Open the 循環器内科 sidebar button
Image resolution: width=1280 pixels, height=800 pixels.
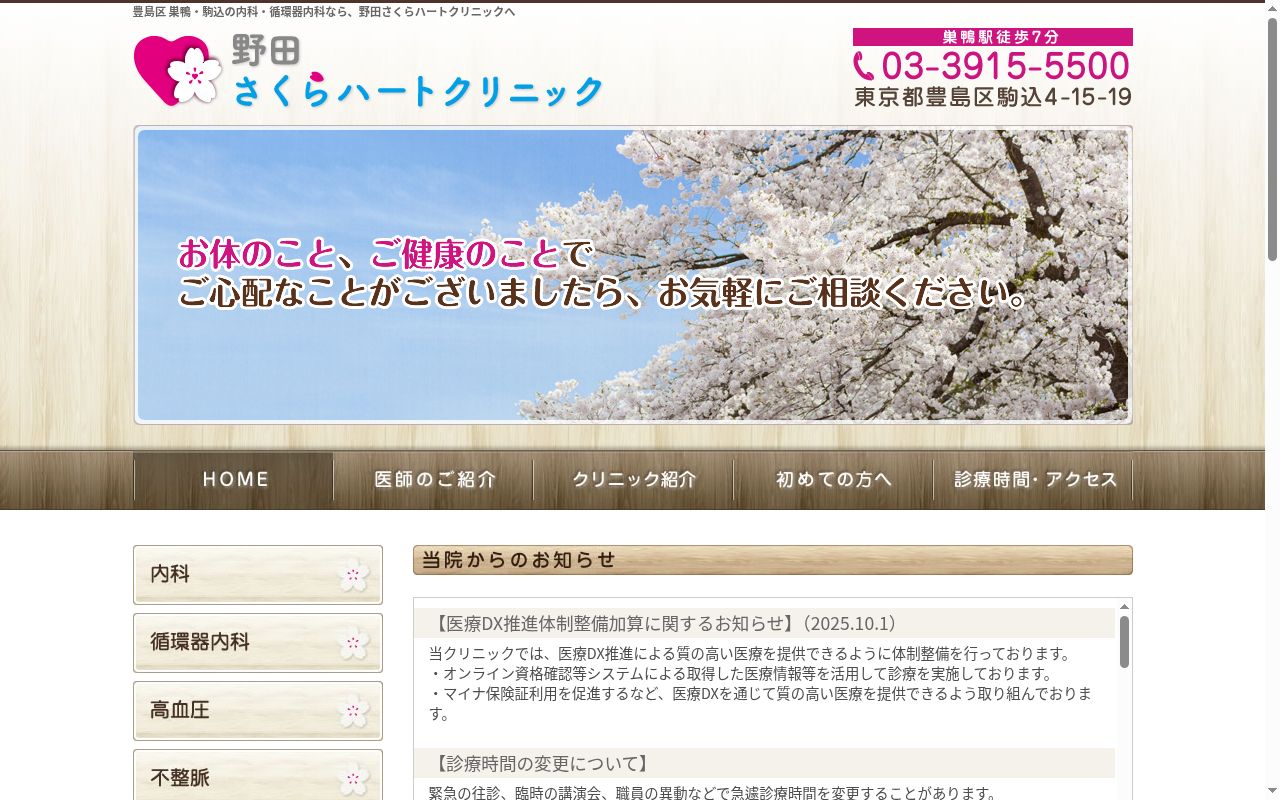(x=258, y=643)
